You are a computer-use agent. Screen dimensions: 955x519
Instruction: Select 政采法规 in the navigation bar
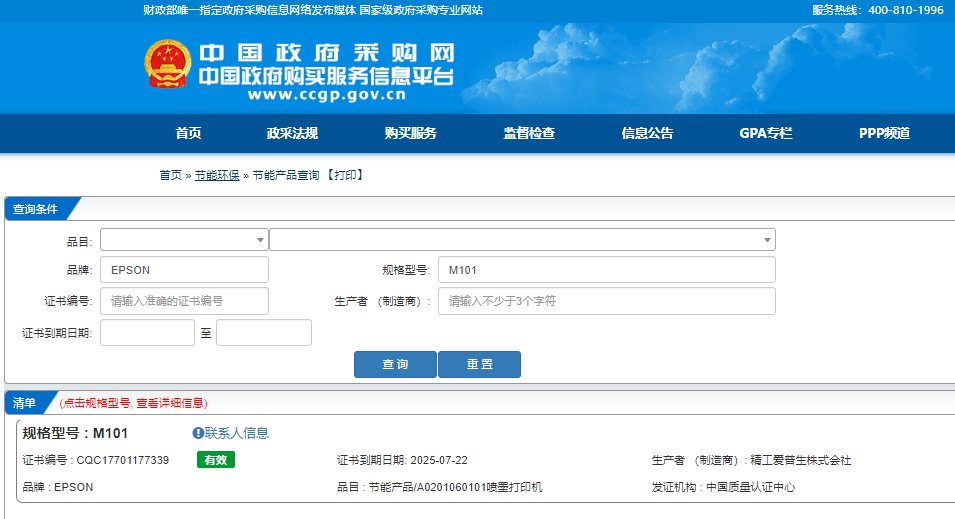pos(292,134)
